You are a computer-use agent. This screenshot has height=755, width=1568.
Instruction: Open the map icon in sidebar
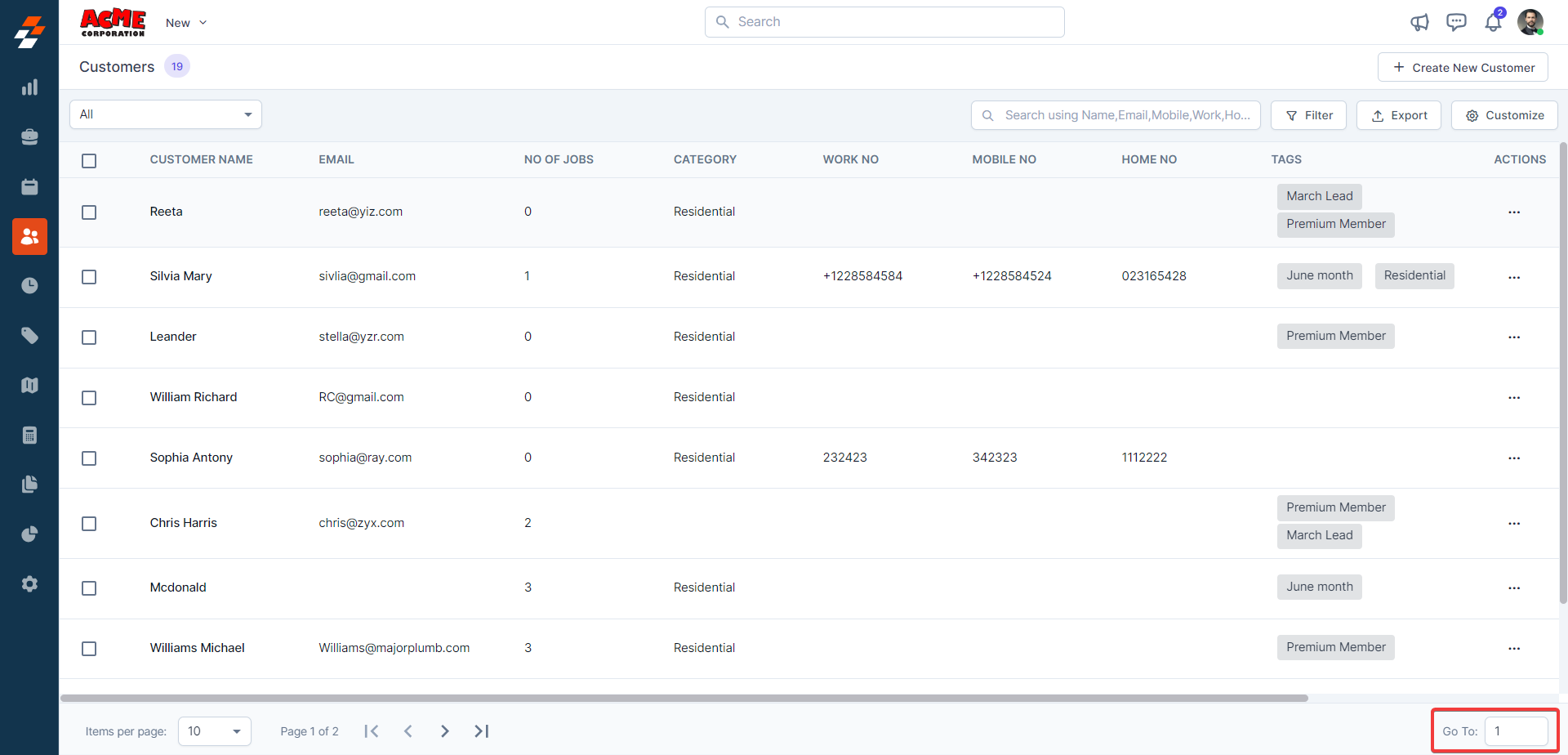tap(29, 385)
